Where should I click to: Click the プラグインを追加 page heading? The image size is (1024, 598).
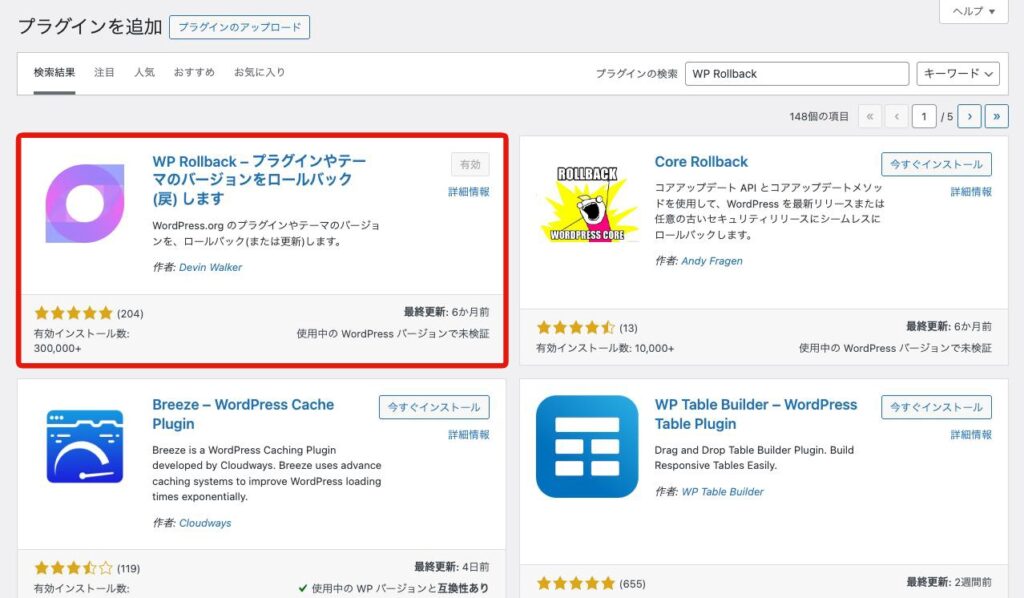[89, 27]
